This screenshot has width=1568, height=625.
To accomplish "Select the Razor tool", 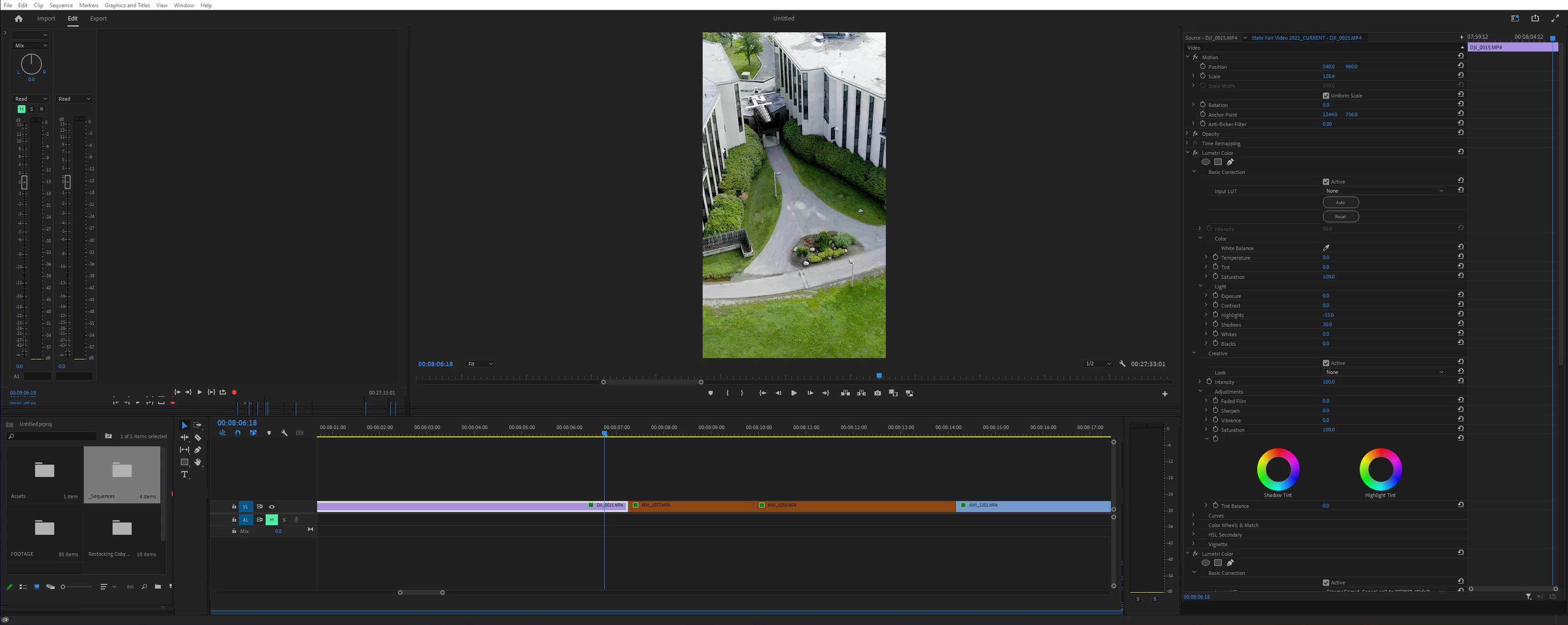I will (198, 438).
